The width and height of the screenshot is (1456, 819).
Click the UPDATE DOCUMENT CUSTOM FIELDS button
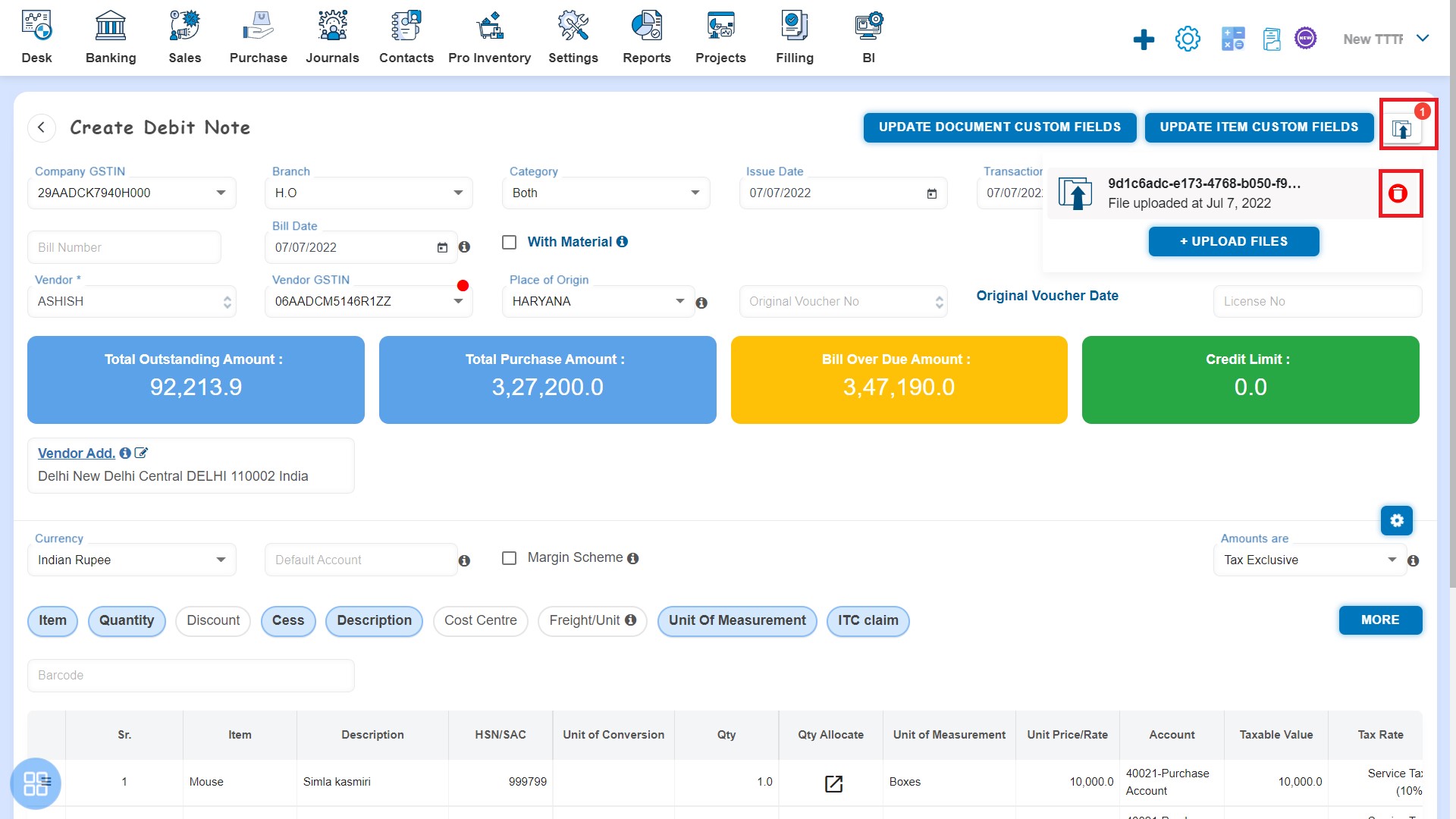click(x=999, y=126)
